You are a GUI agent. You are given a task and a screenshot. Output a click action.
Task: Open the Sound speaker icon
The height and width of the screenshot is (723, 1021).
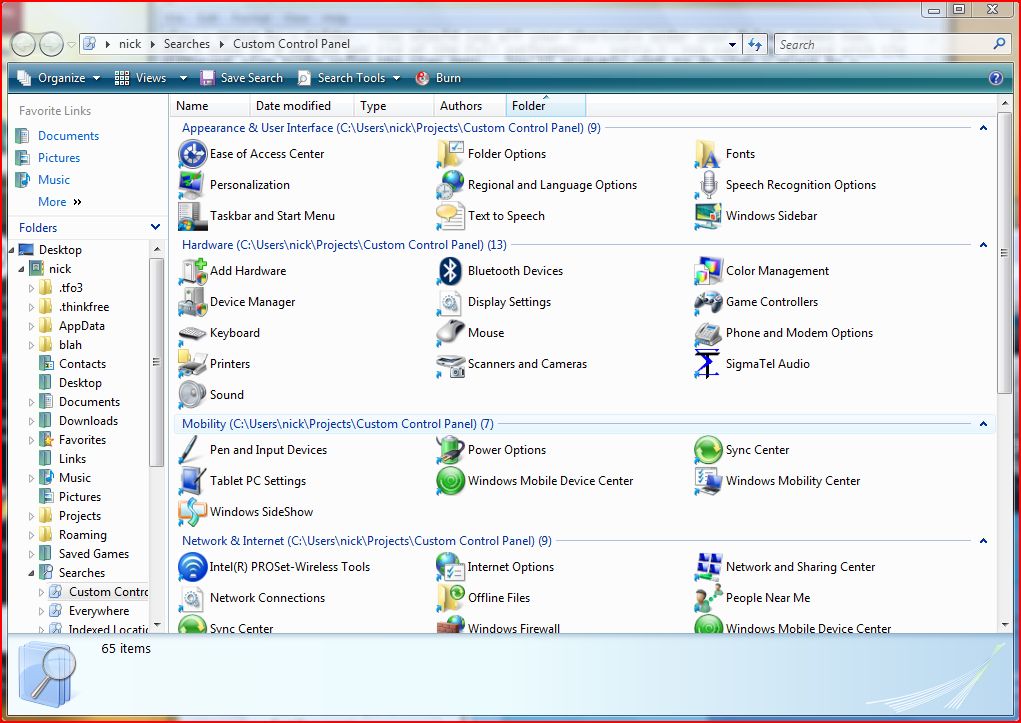(192, 395)
